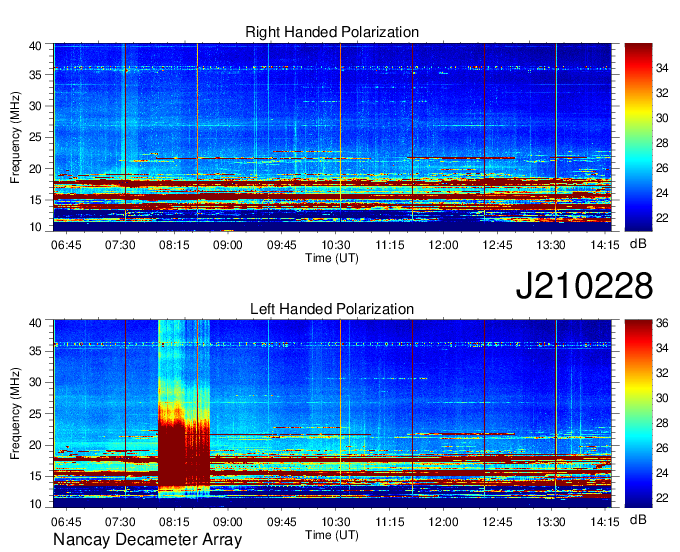Click the dB unit label of Left Handed color scale

click(x=638, y=520)
